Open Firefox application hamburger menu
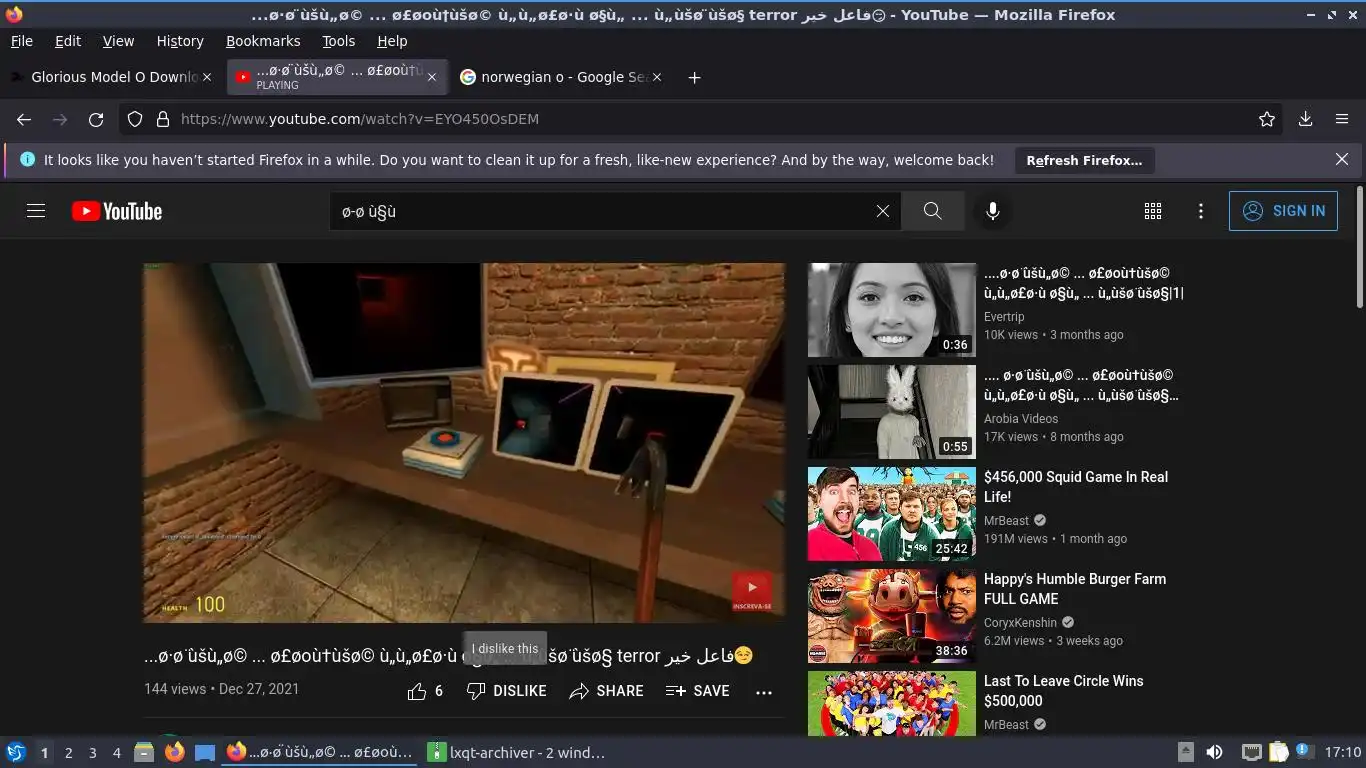Screen dimensions: 1366x768 point(1342,119)
